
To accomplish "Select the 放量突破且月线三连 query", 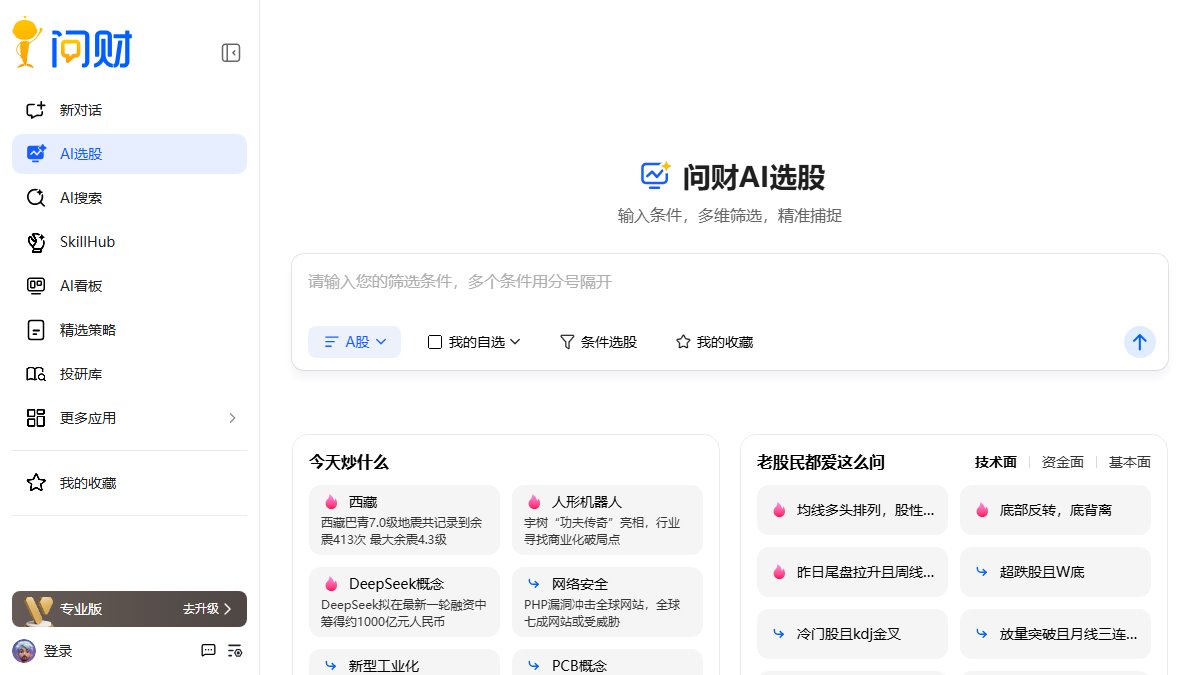I will coord(1055,634).
